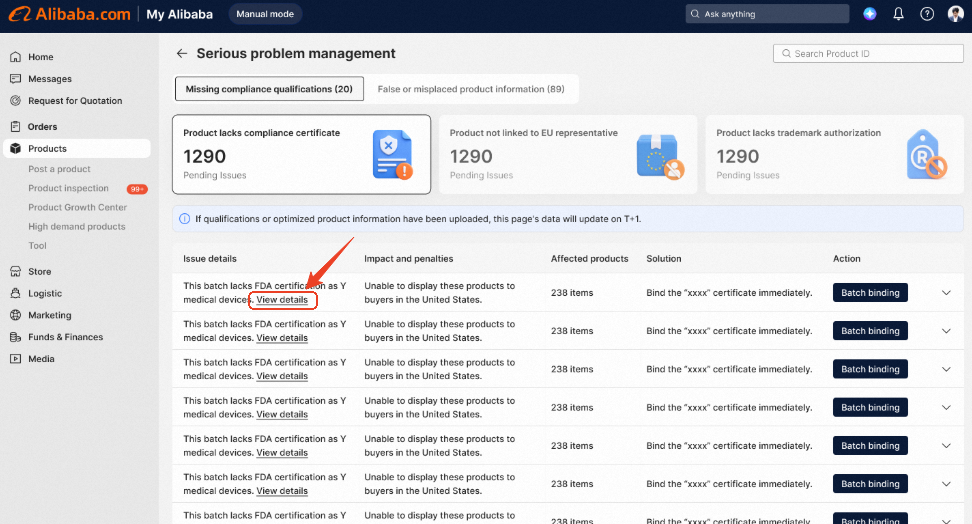
Task: Click the Solution column header
Action: 664,259
